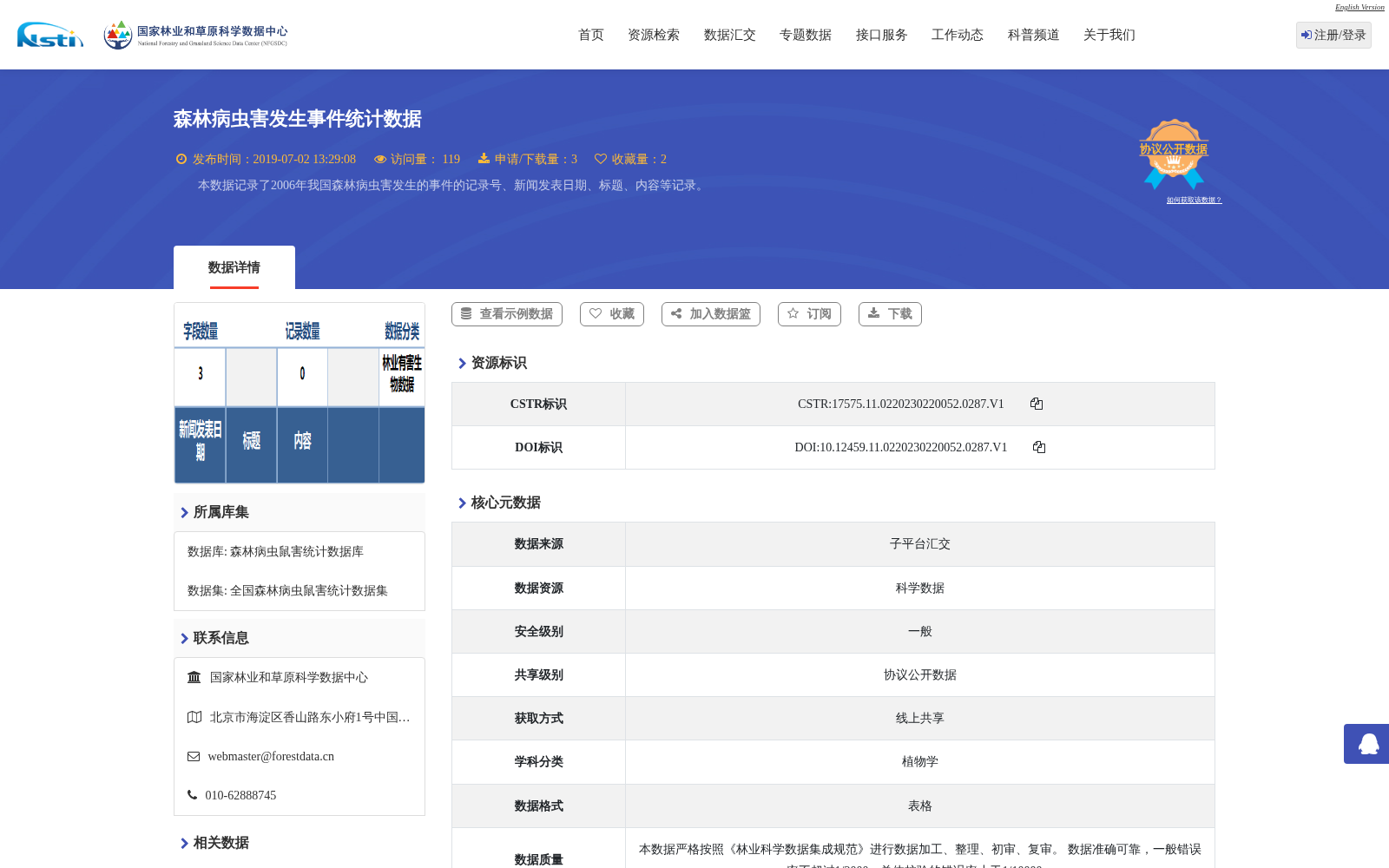Click the 线上共享 cell in 获取方式 row
This screenshot has width=1389, height=868.
click(x=920, y=718)
